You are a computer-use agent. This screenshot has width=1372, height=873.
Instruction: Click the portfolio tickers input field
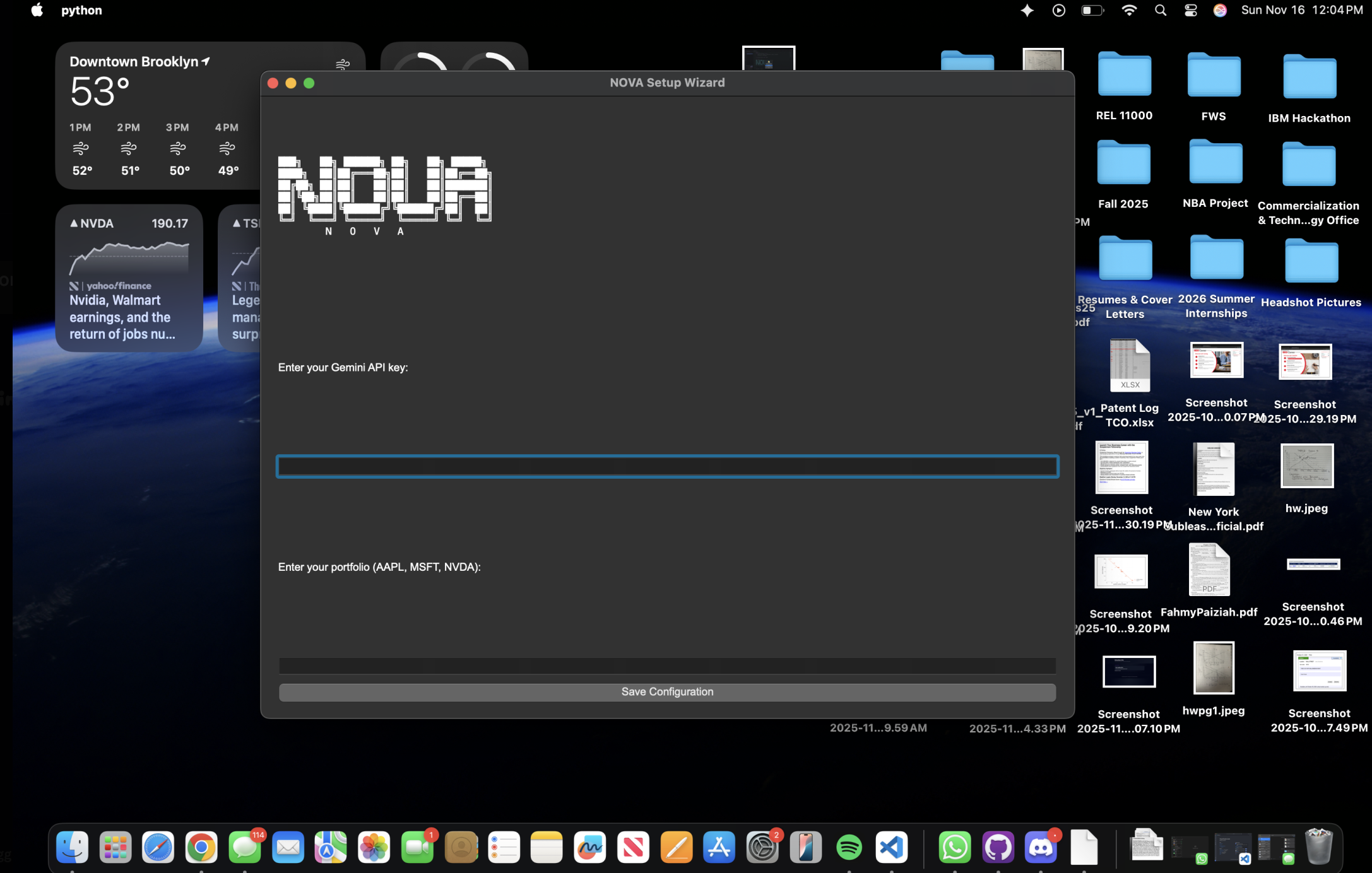pyautogui.click(x=667, y=665)
